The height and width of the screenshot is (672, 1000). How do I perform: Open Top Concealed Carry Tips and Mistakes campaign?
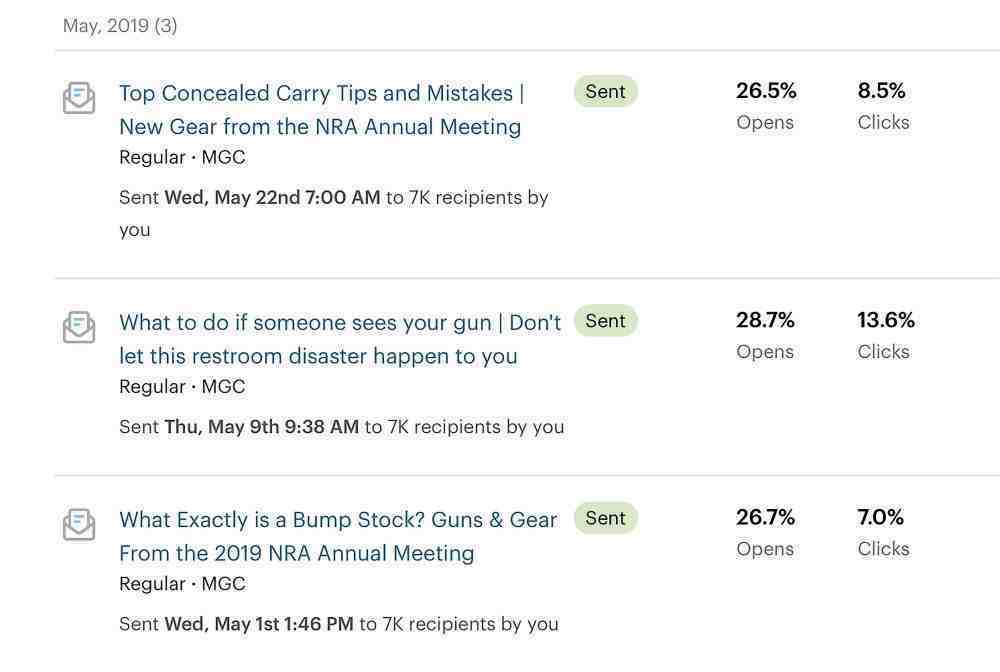[x=321, y=110]
